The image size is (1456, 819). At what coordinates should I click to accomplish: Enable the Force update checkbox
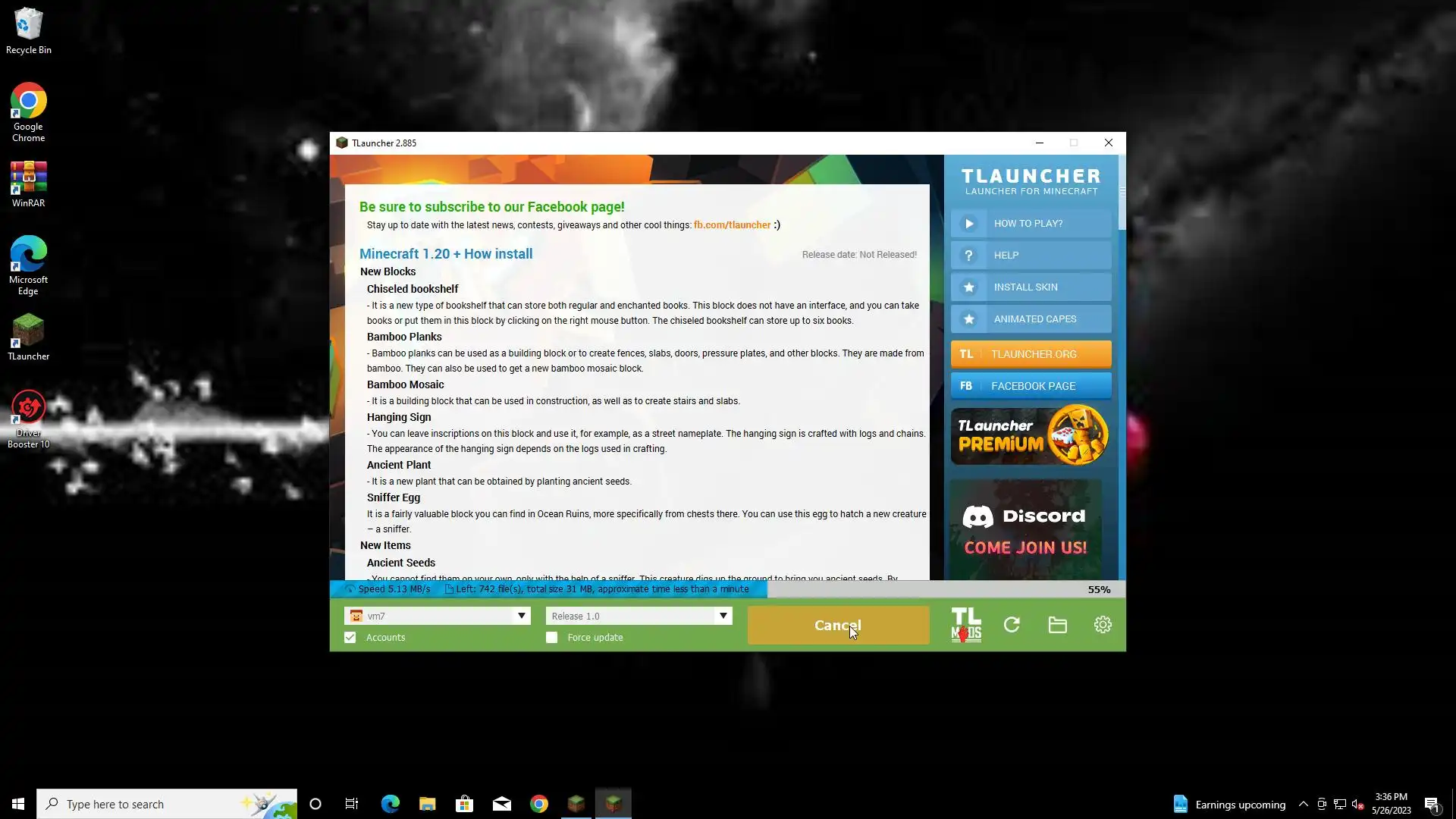[552, 638]
